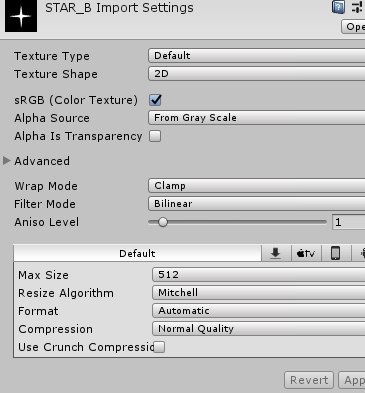Screen dimensions: 365x393
Task: Click the STAR_B Import Settings title
Action: point(119,7)
